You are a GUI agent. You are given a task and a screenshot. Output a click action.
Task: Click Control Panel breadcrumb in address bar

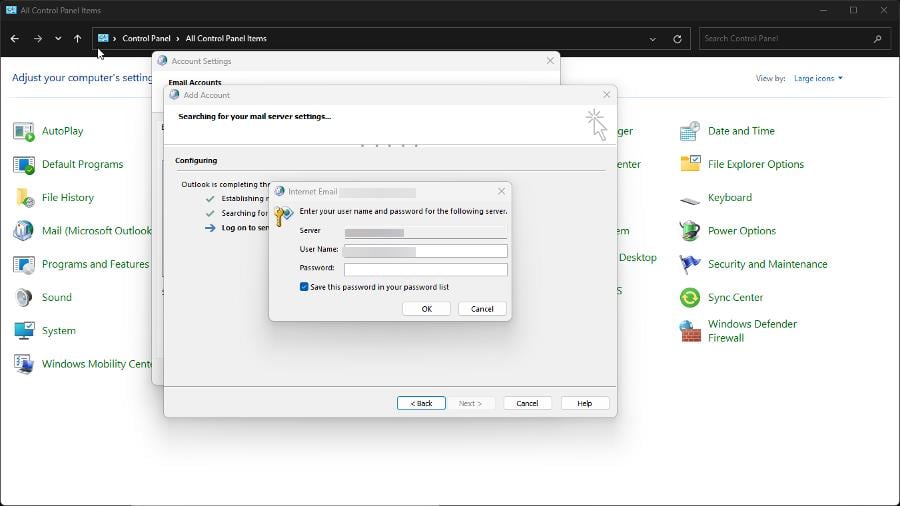pos(146,38)
